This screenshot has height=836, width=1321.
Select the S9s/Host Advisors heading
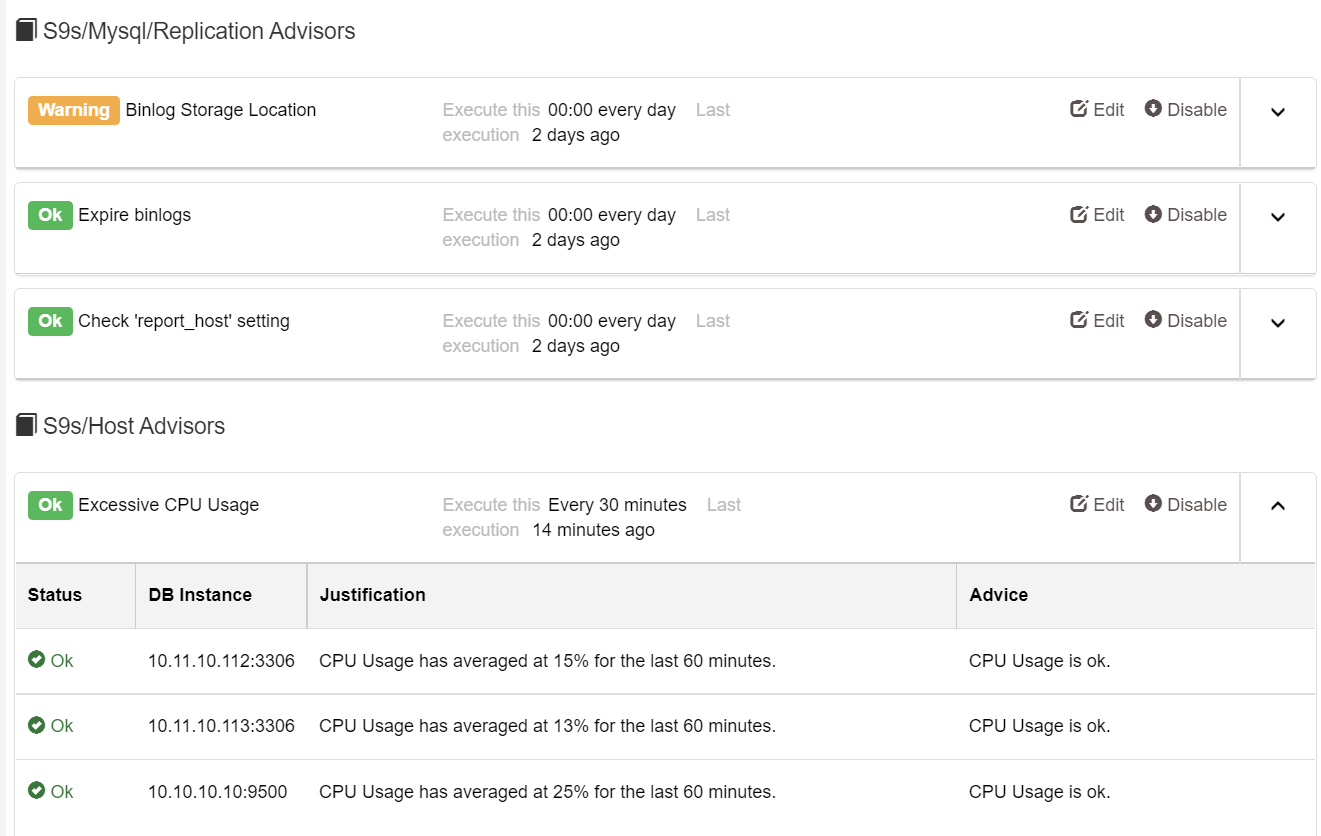(134, 426)
